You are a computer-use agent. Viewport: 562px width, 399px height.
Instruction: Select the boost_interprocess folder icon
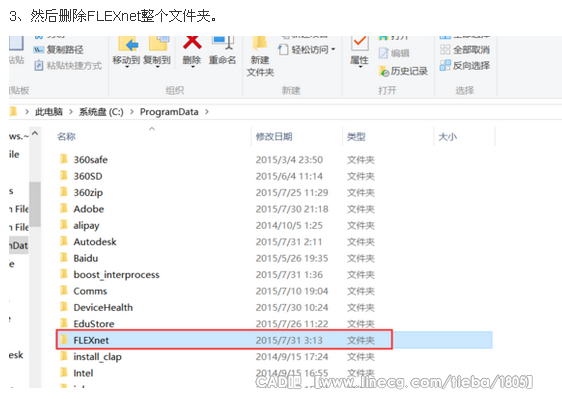click(64, 274)
